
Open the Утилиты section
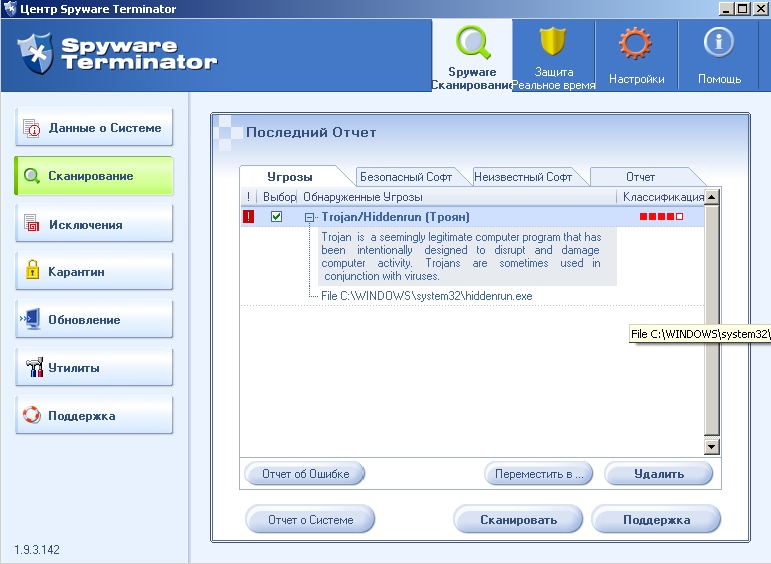click(x=94, y=367)
